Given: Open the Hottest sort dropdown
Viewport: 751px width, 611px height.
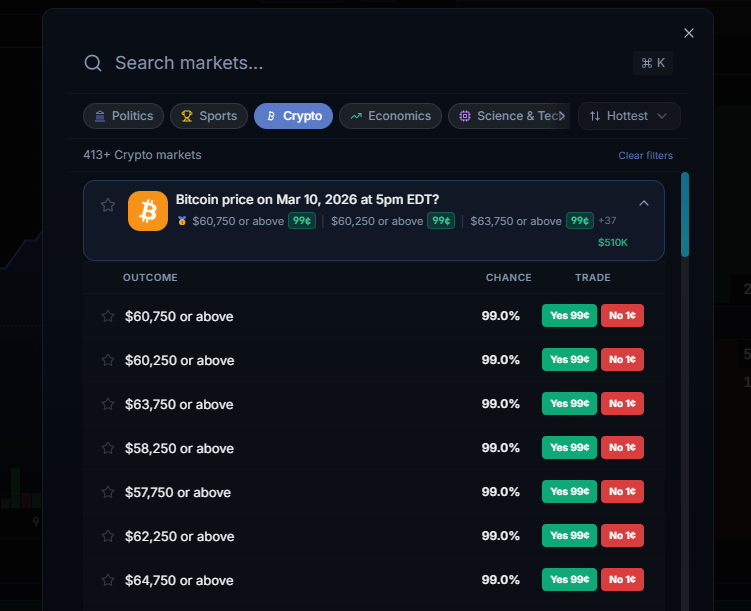Looking at the screenshot, I should (629, 116).
